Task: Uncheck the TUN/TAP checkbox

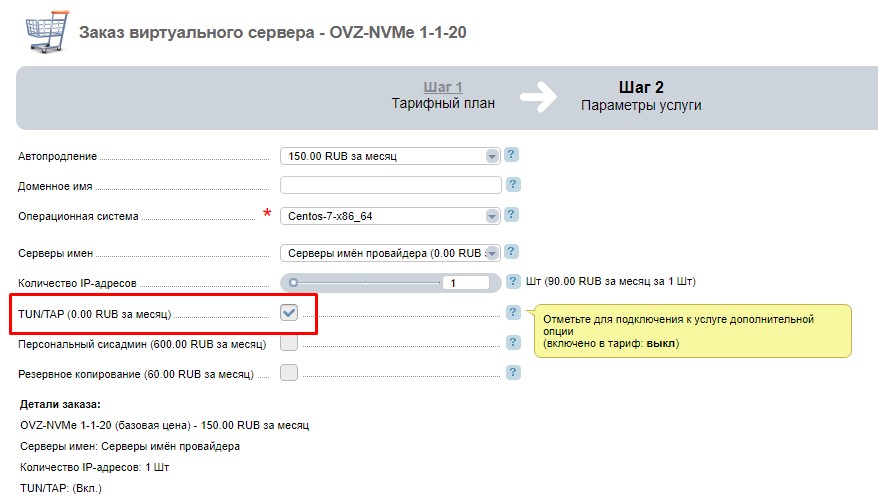Action: click(289, 313)
